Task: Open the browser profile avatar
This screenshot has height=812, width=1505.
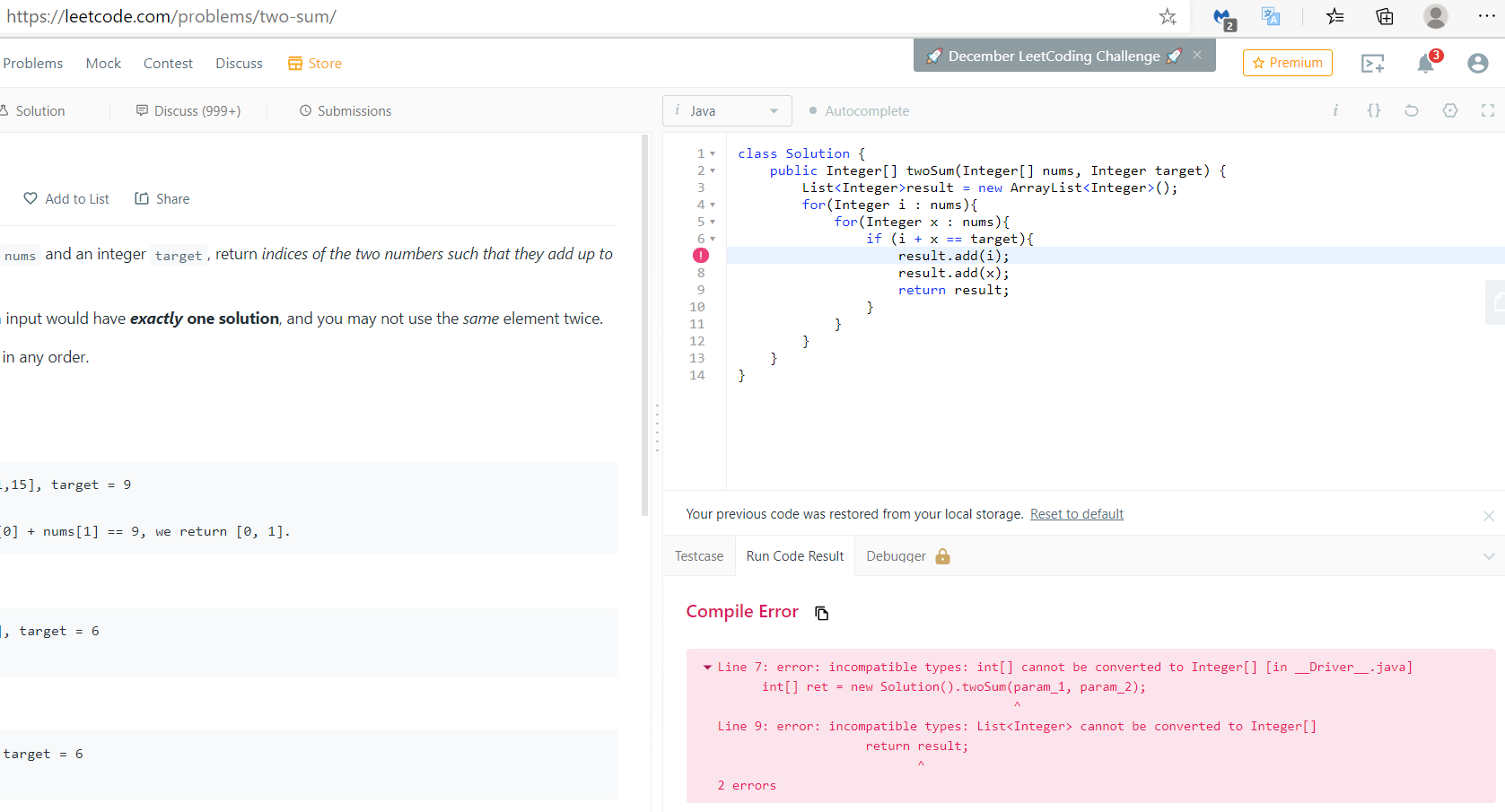Action: click(1436, 16)
